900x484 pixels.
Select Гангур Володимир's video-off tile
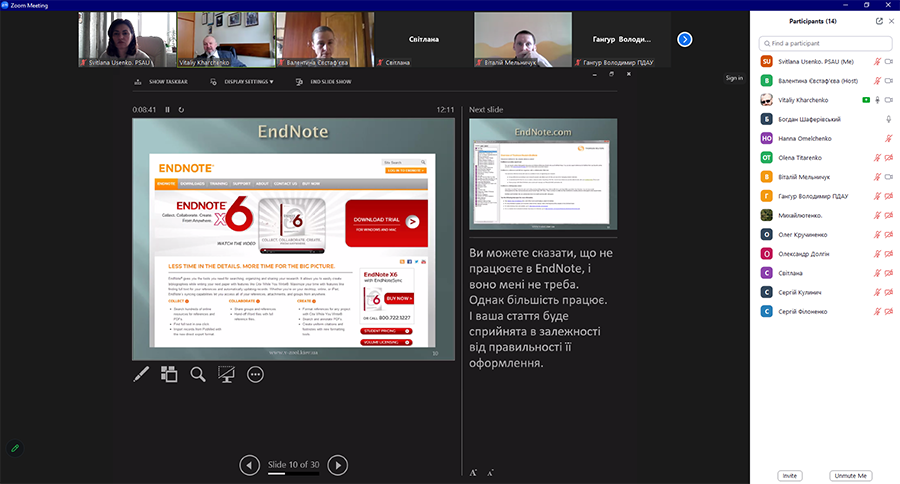622,40
